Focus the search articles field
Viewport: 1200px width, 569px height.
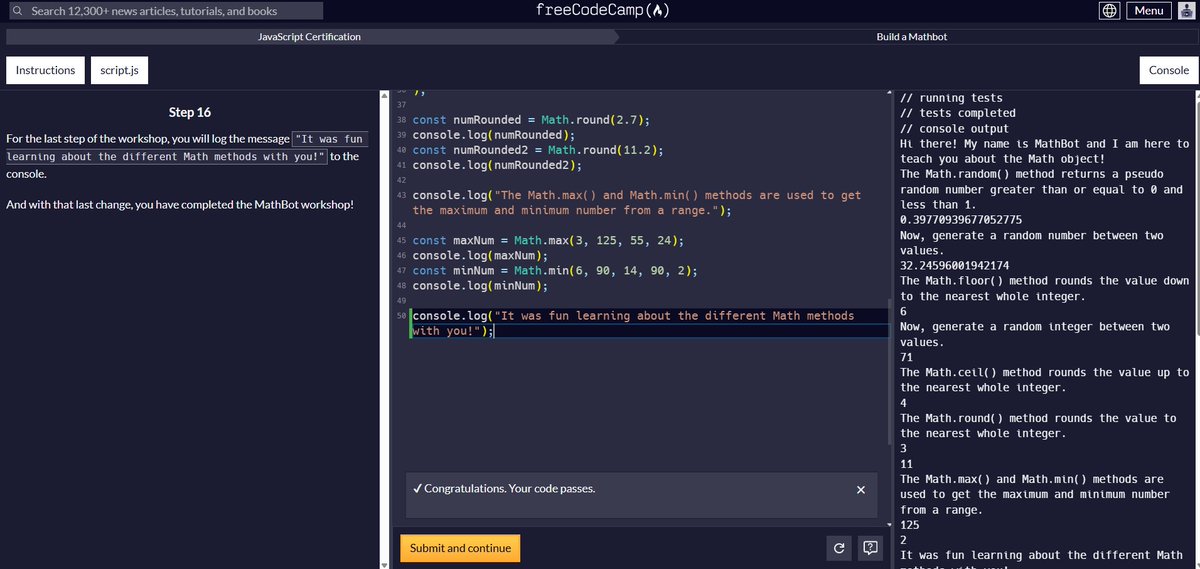pyautogui.click(x=166, y=11)
